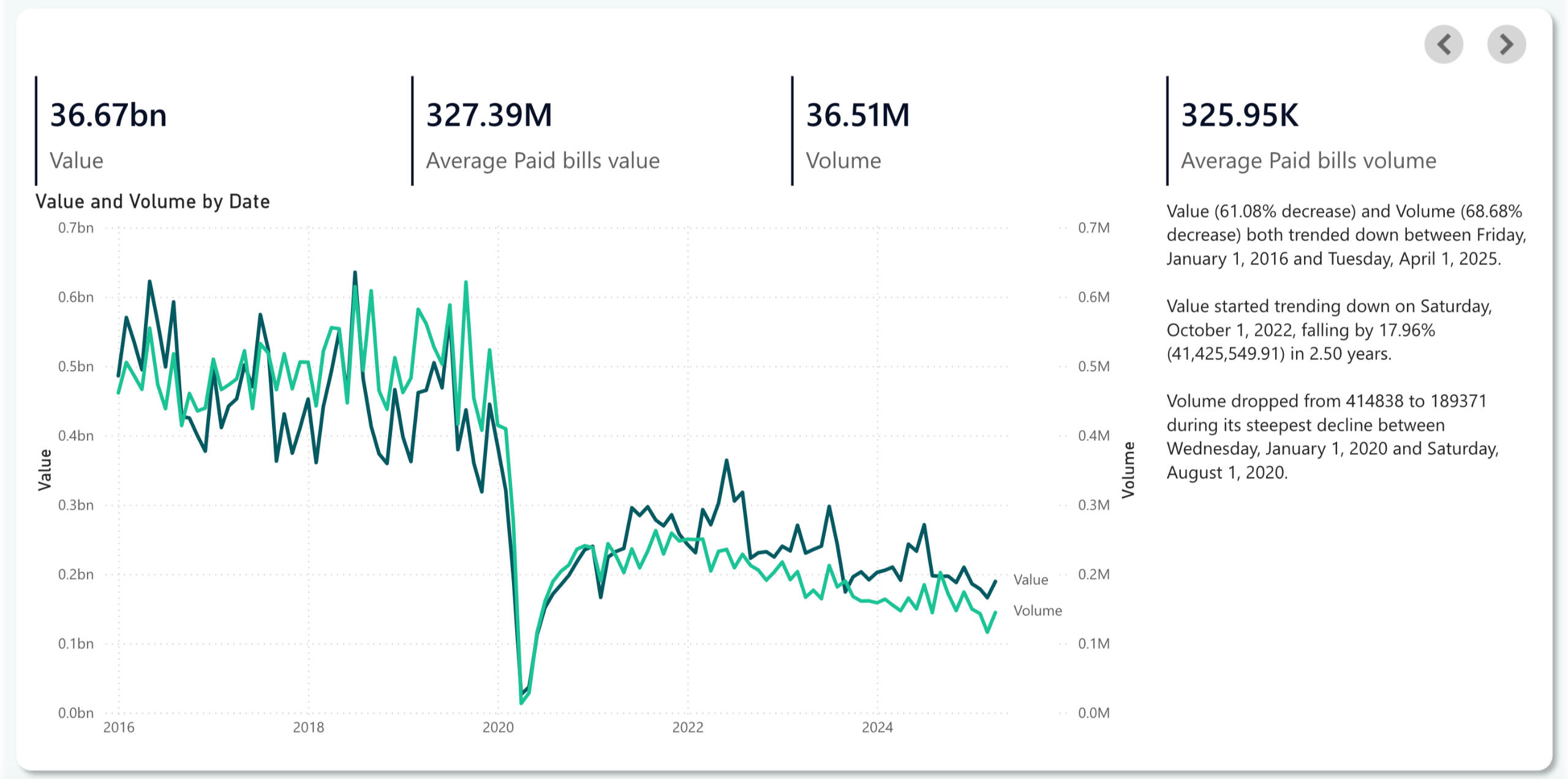The height and width of the screenshot is (779, 1568).
Task: Click the narrative paragraph about October 1, 2022
Action: click(x=1329, y=330)
